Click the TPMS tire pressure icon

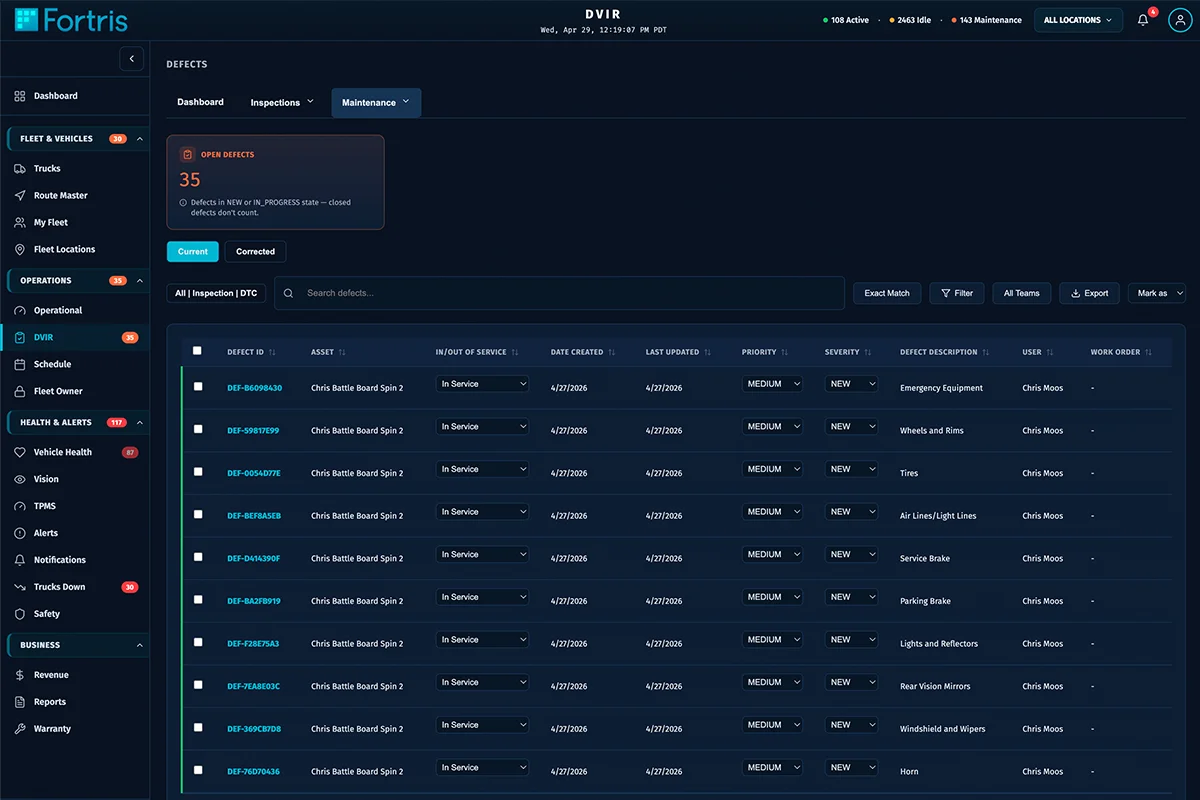tap(20, 507)
